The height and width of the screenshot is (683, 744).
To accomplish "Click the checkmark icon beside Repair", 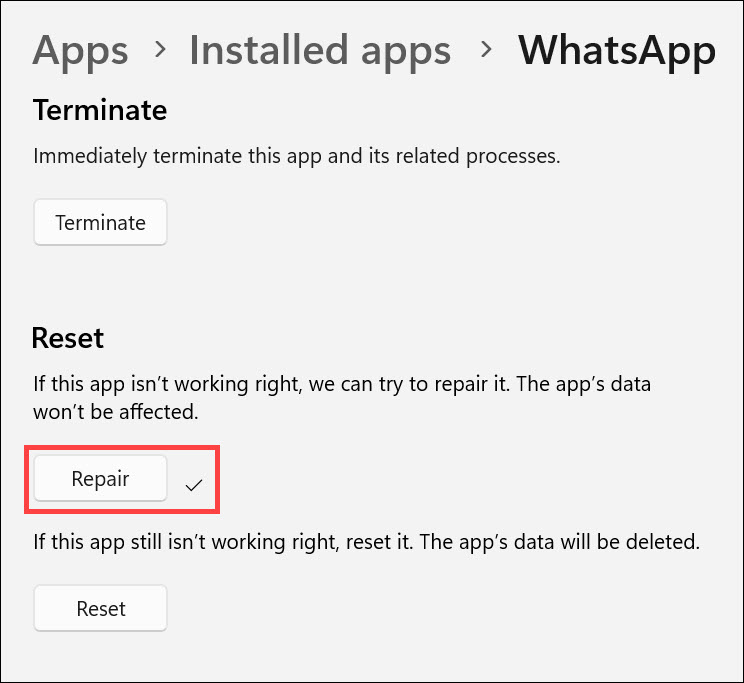I will 194,485.
